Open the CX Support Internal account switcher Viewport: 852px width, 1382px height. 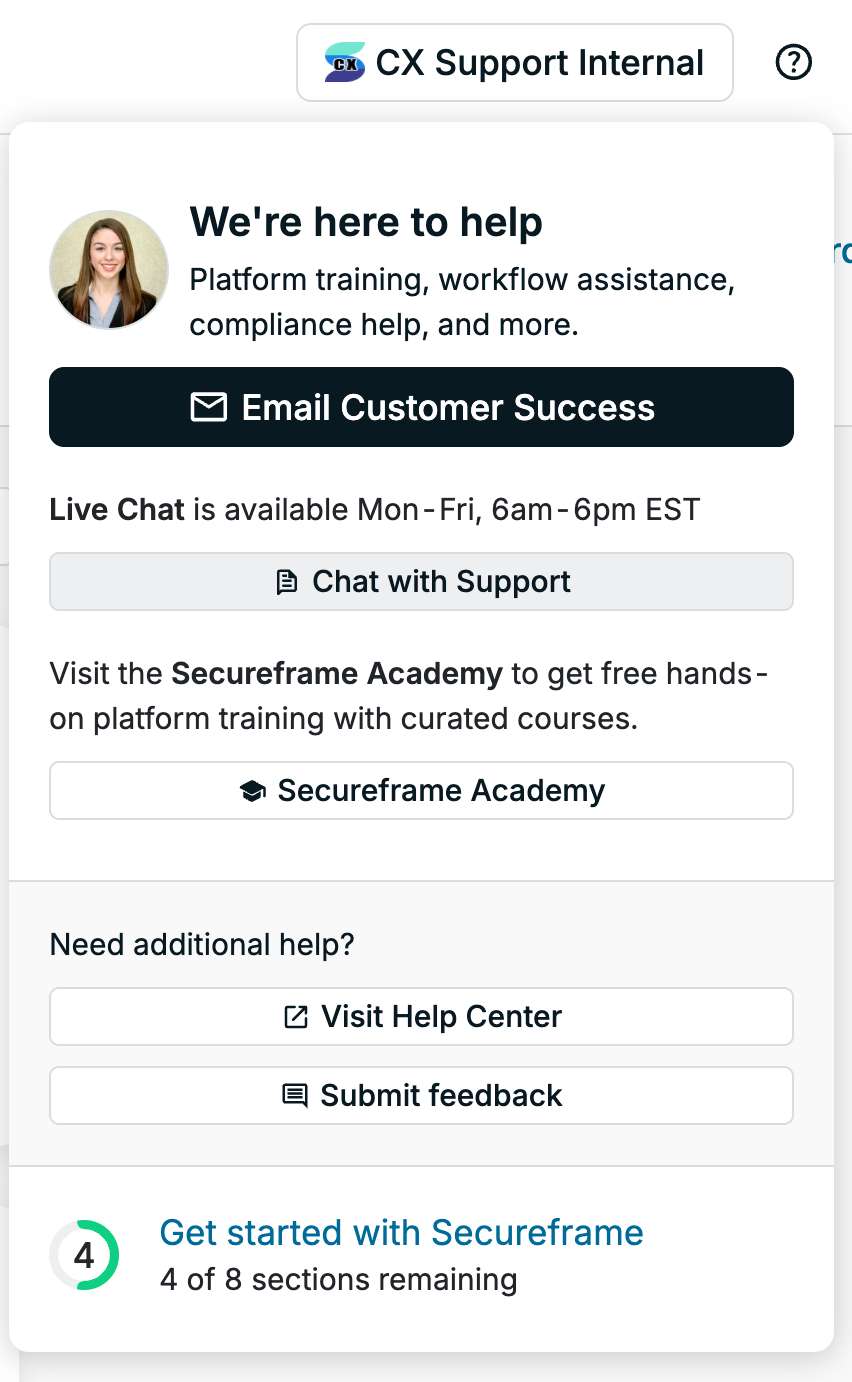coord(515,63)
